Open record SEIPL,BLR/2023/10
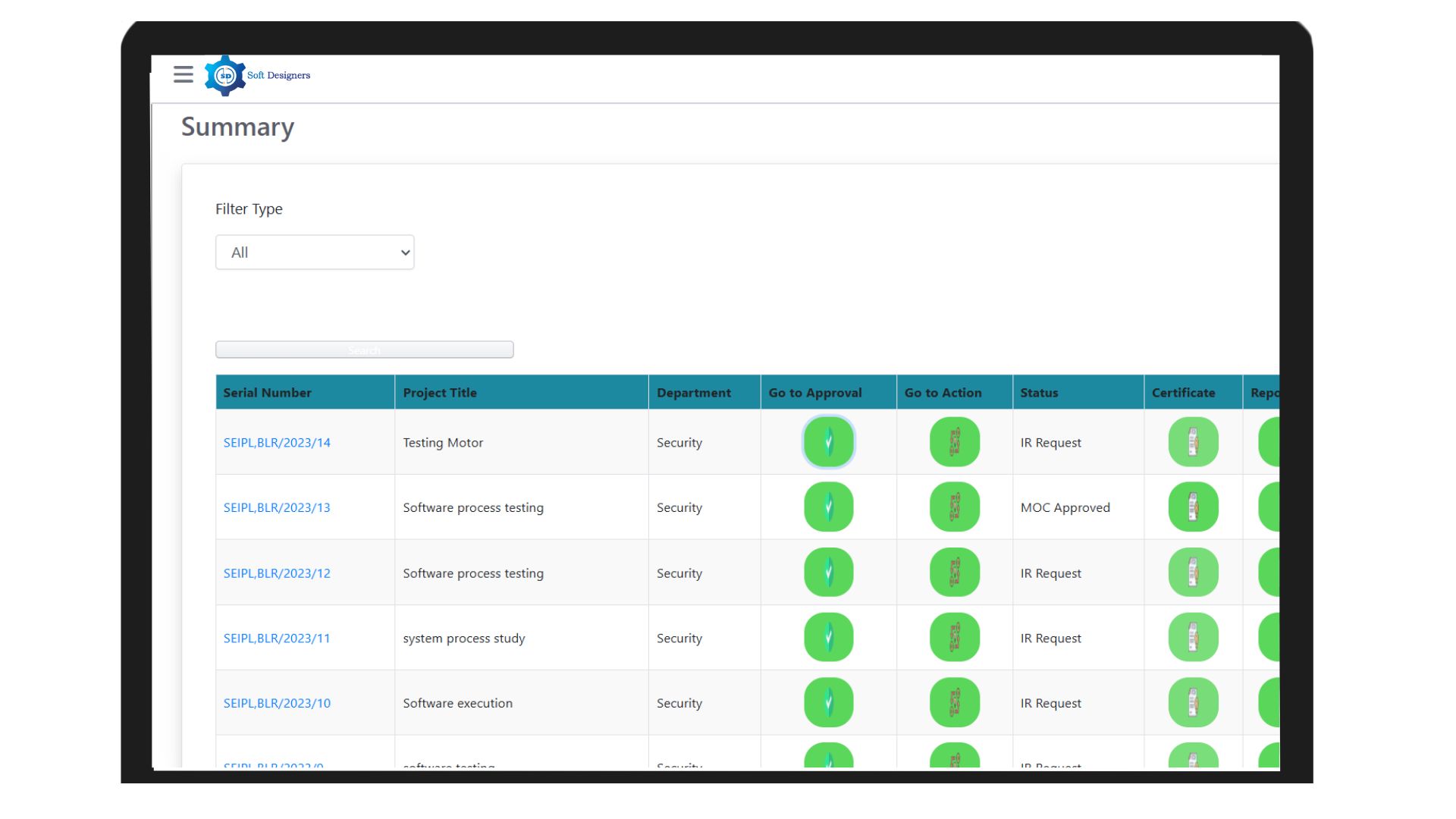1456x819 pixels. (277, 703)
